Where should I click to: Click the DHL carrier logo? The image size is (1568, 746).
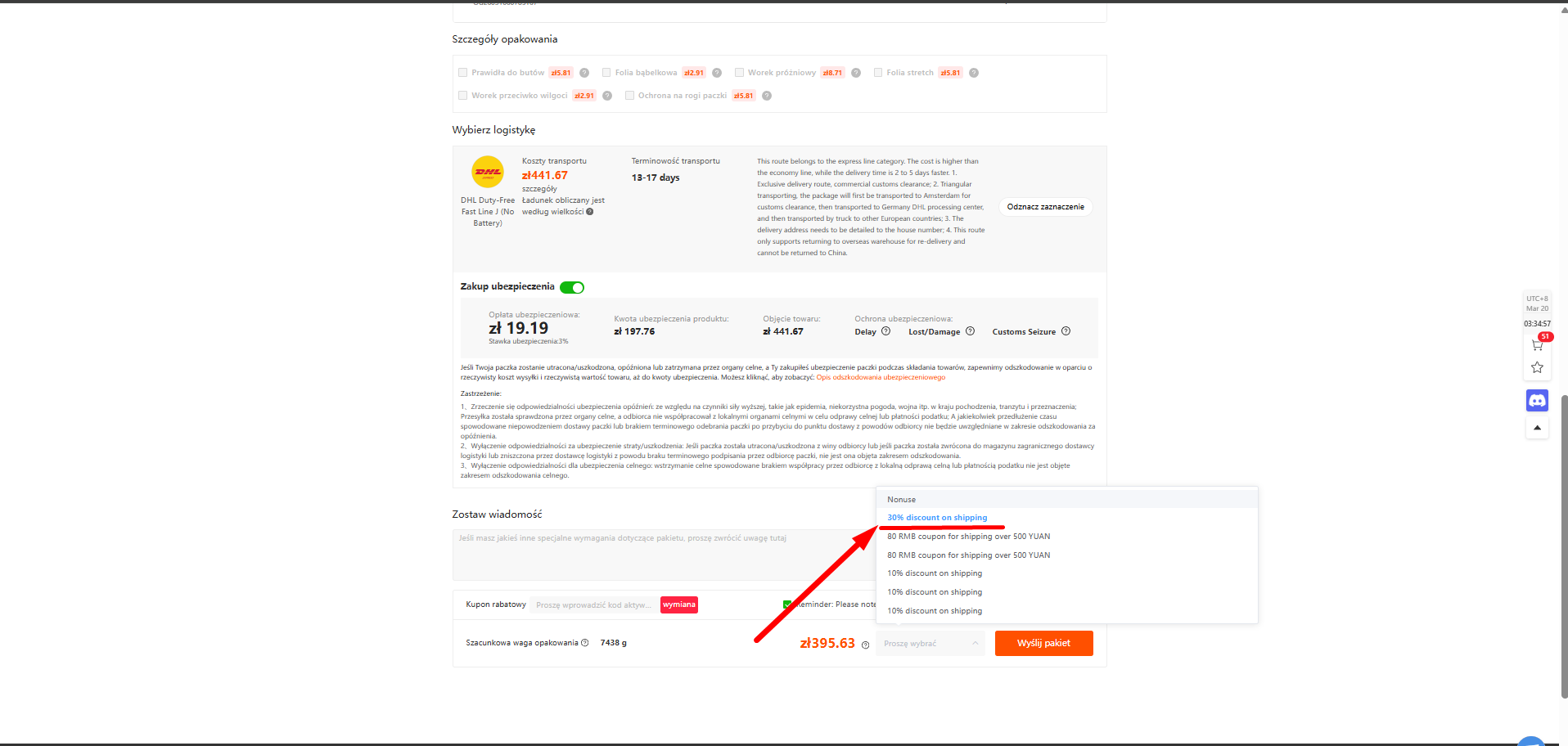pos(488,172)
